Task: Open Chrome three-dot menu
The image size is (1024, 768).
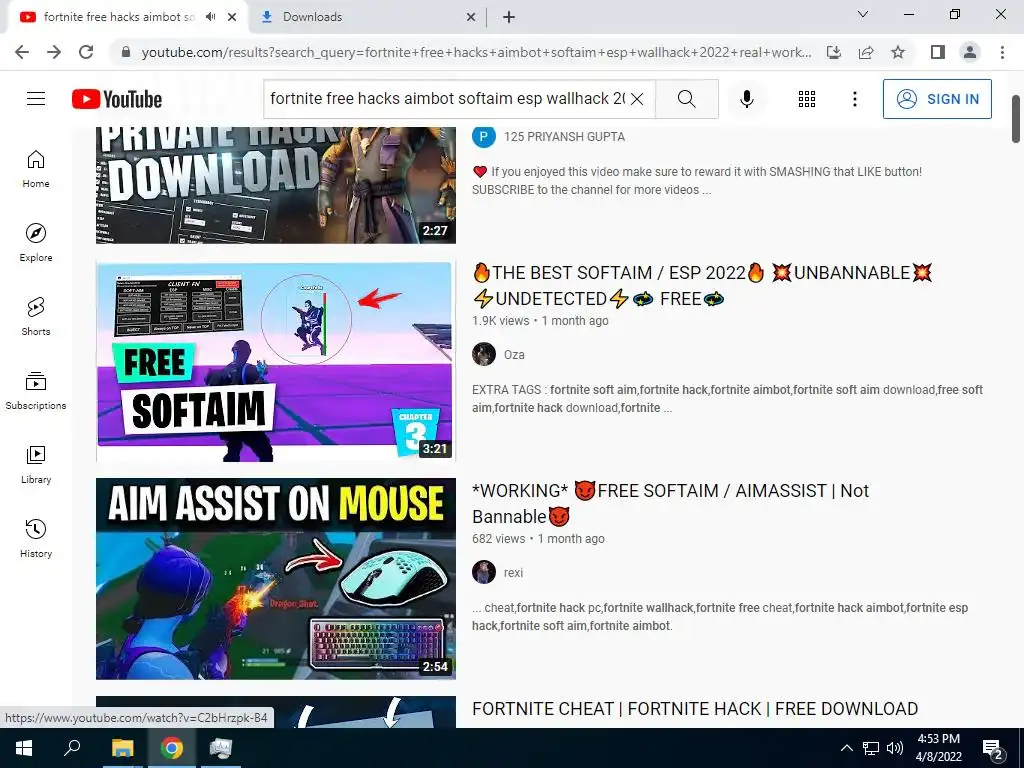Action: (1002, 52)
